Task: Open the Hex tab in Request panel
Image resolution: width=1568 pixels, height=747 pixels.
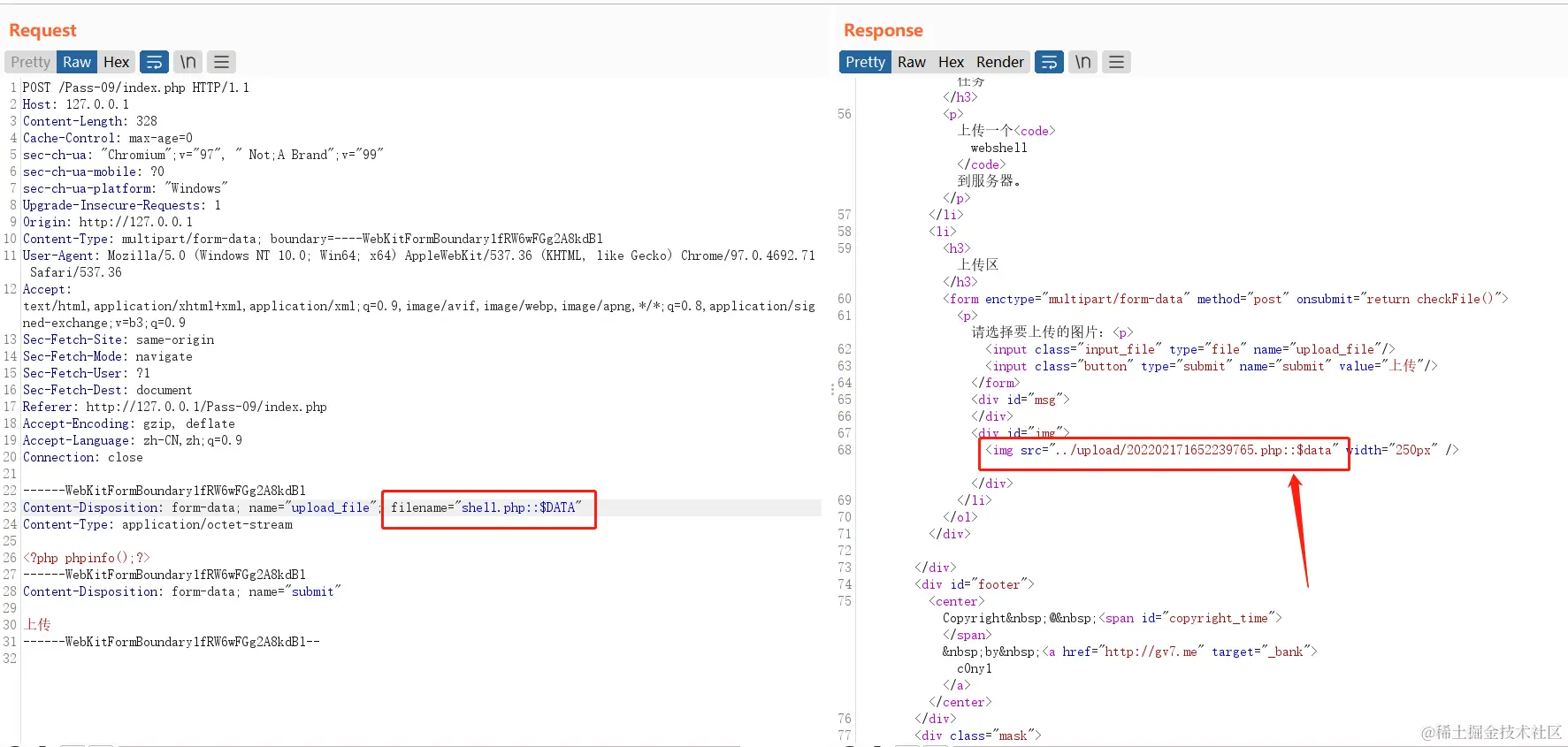Action: tap(116, 62)
